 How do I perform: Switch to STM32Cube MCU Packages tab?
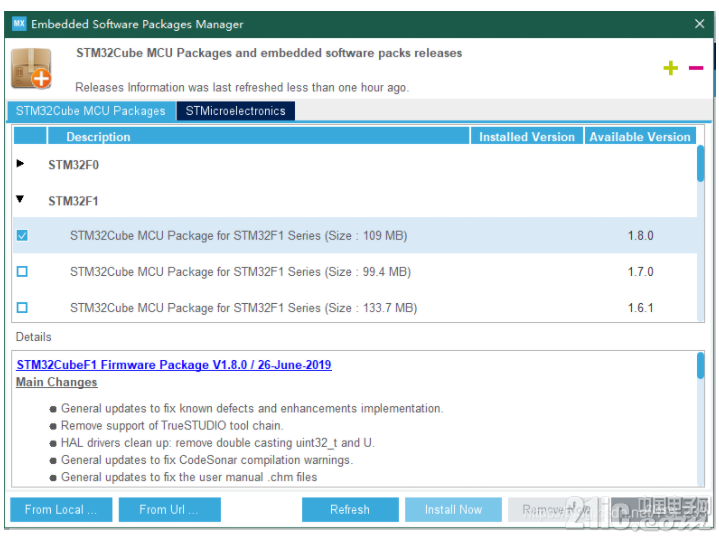click(91, 111)
